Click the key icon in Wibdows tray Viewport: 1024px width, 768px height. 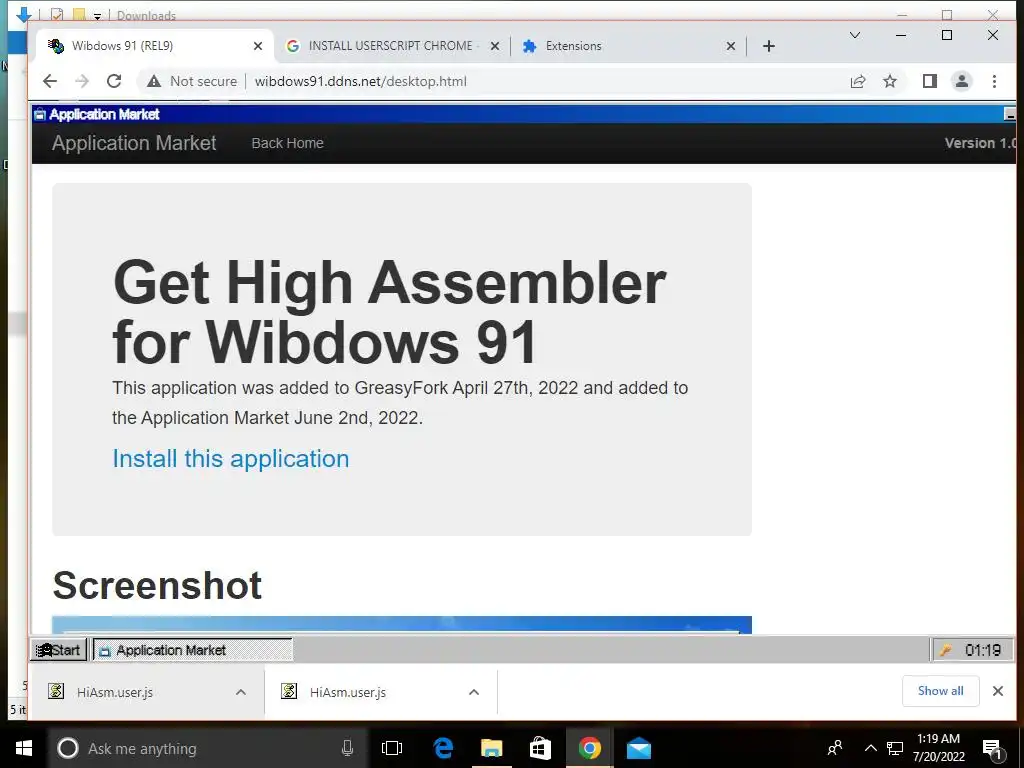[945, 650]
